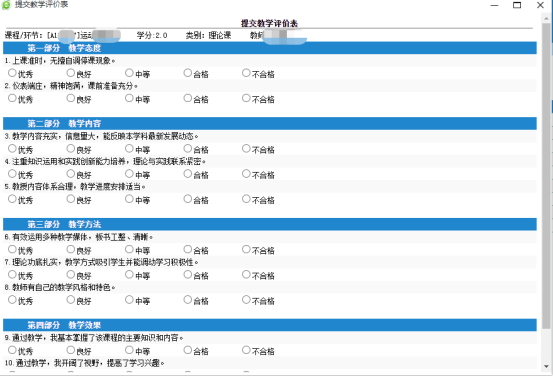The height and width of the screenshot is (376, 553).
Task: Pick 良好 for question 4 注重知识运用
Action: pos(71,174)
